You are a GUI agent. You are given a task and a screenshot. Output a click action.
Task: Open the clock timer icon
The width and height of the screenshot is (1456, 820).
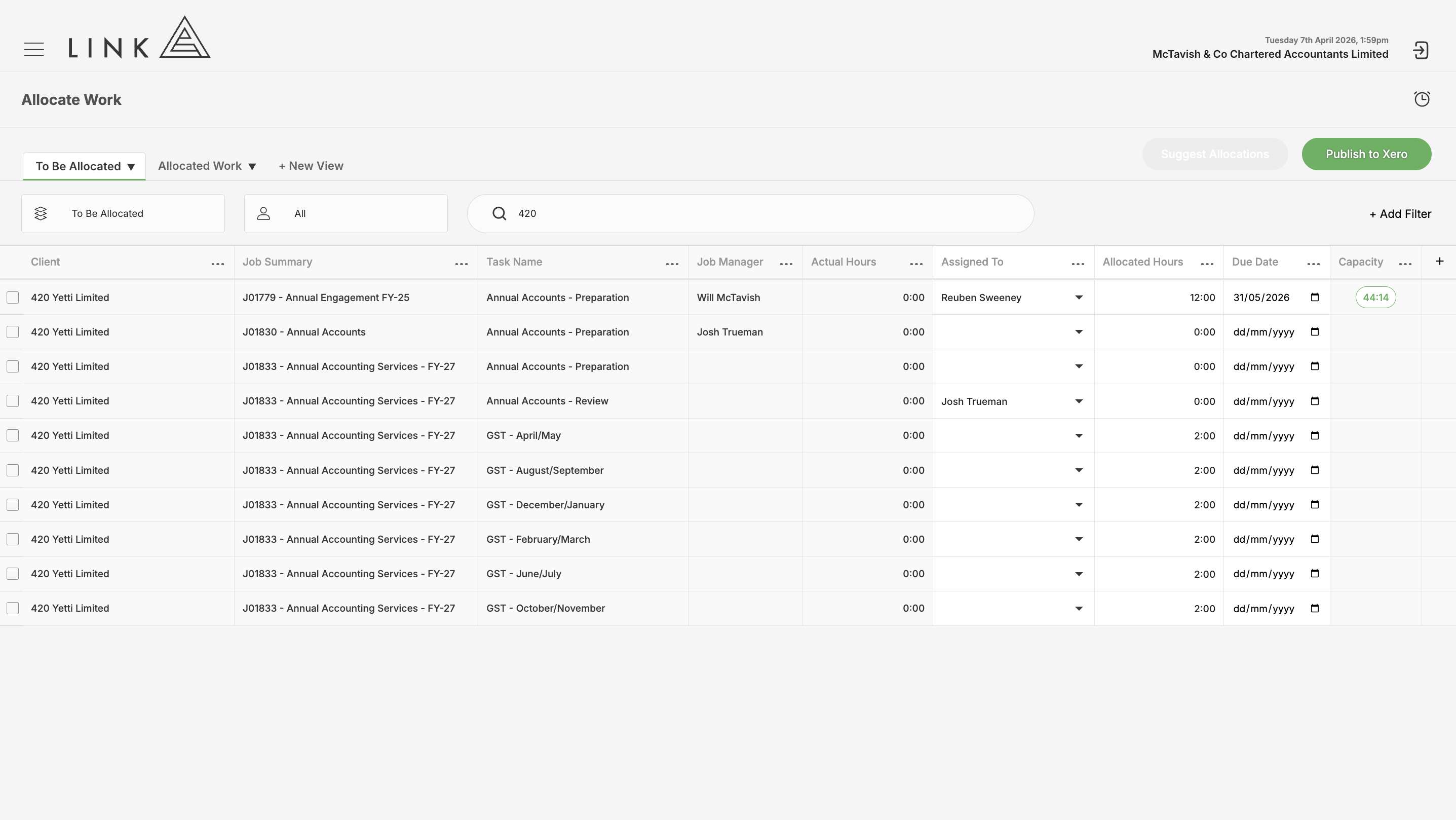tap(1422, 99)
